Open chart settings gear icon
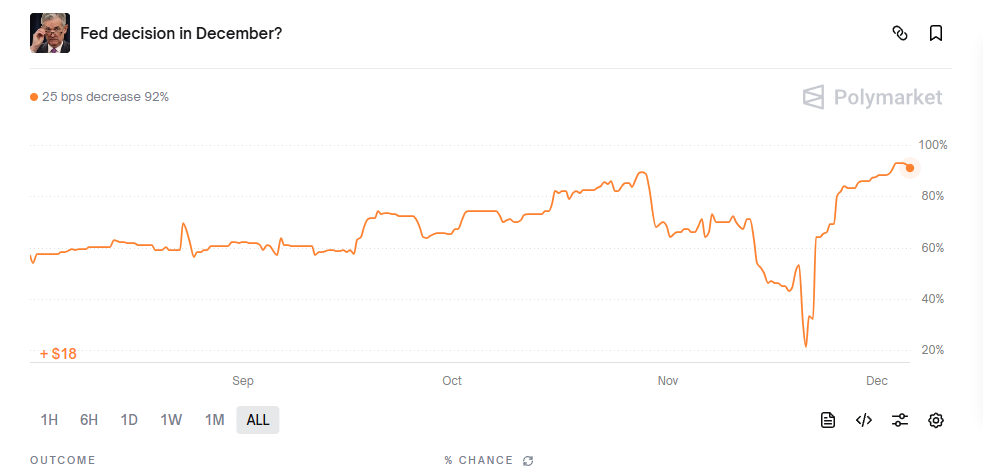Viewport: 983px width, 473px height. (936, 420)
